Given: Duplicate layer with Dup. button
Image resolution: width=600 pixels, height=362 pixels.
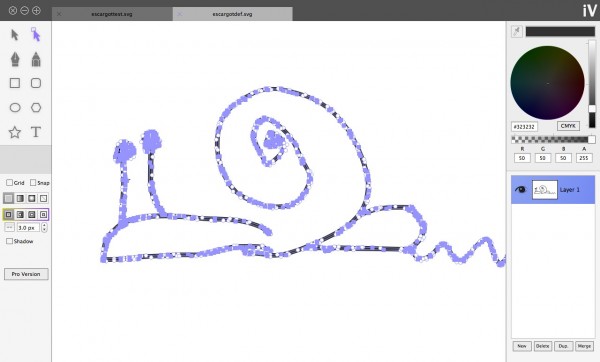Looking at the screenshot, I should tap(563, 346).
